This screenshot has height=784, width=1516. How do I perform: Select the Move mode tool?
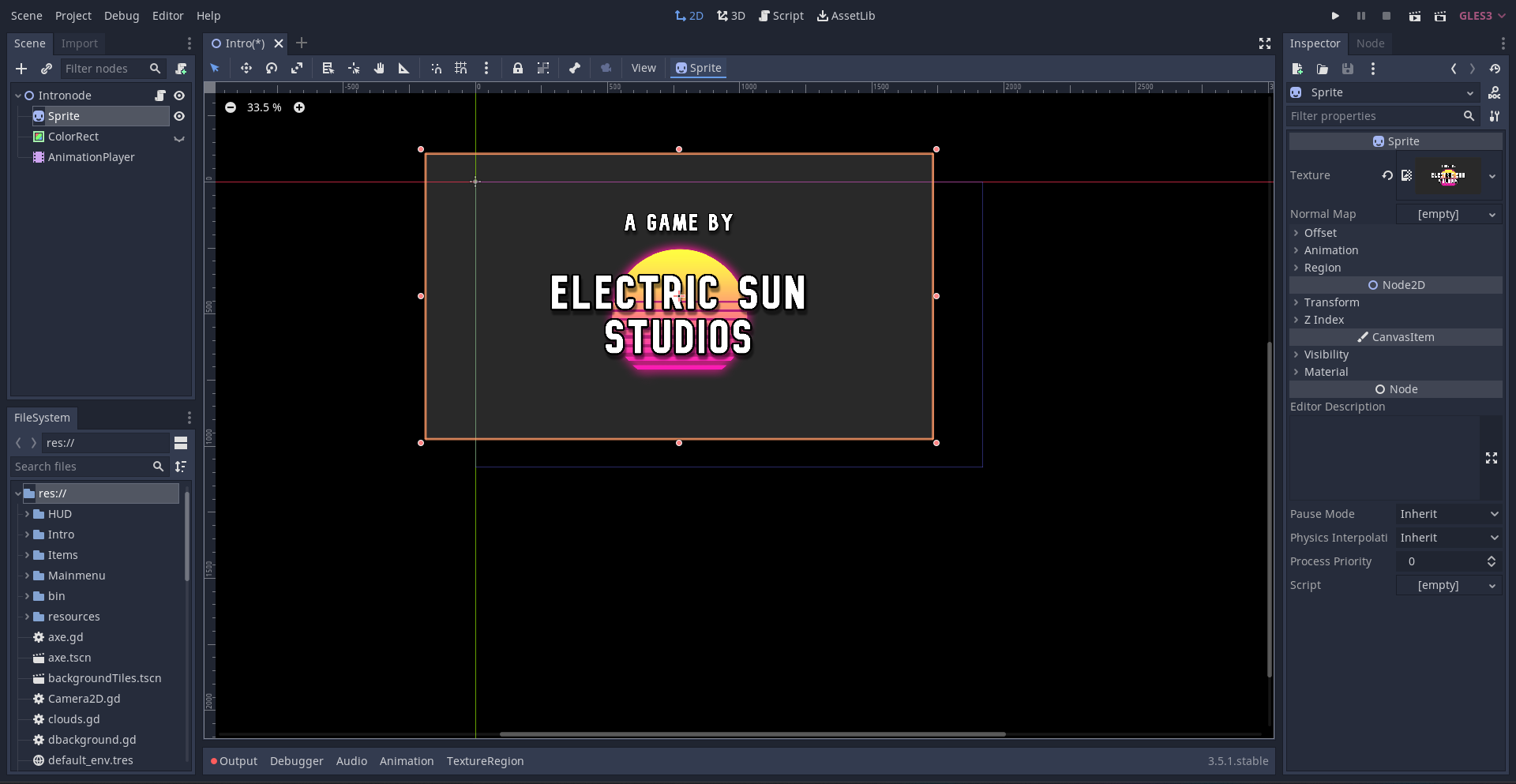(246, 69)
